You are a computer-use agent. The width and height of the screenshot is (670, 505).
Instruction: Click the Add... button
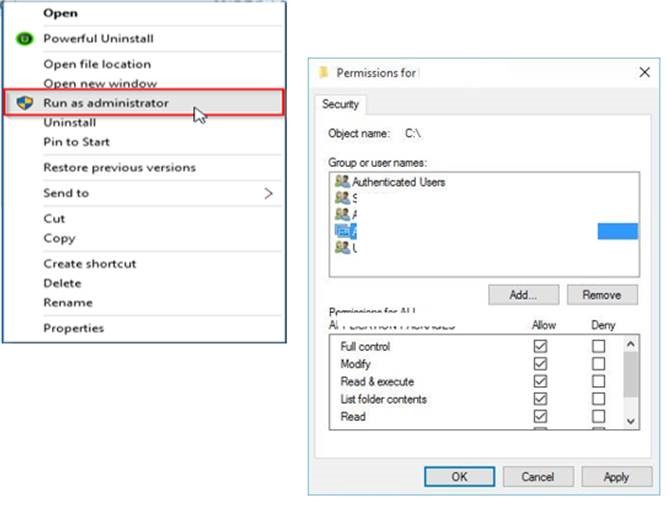[523, 295]
